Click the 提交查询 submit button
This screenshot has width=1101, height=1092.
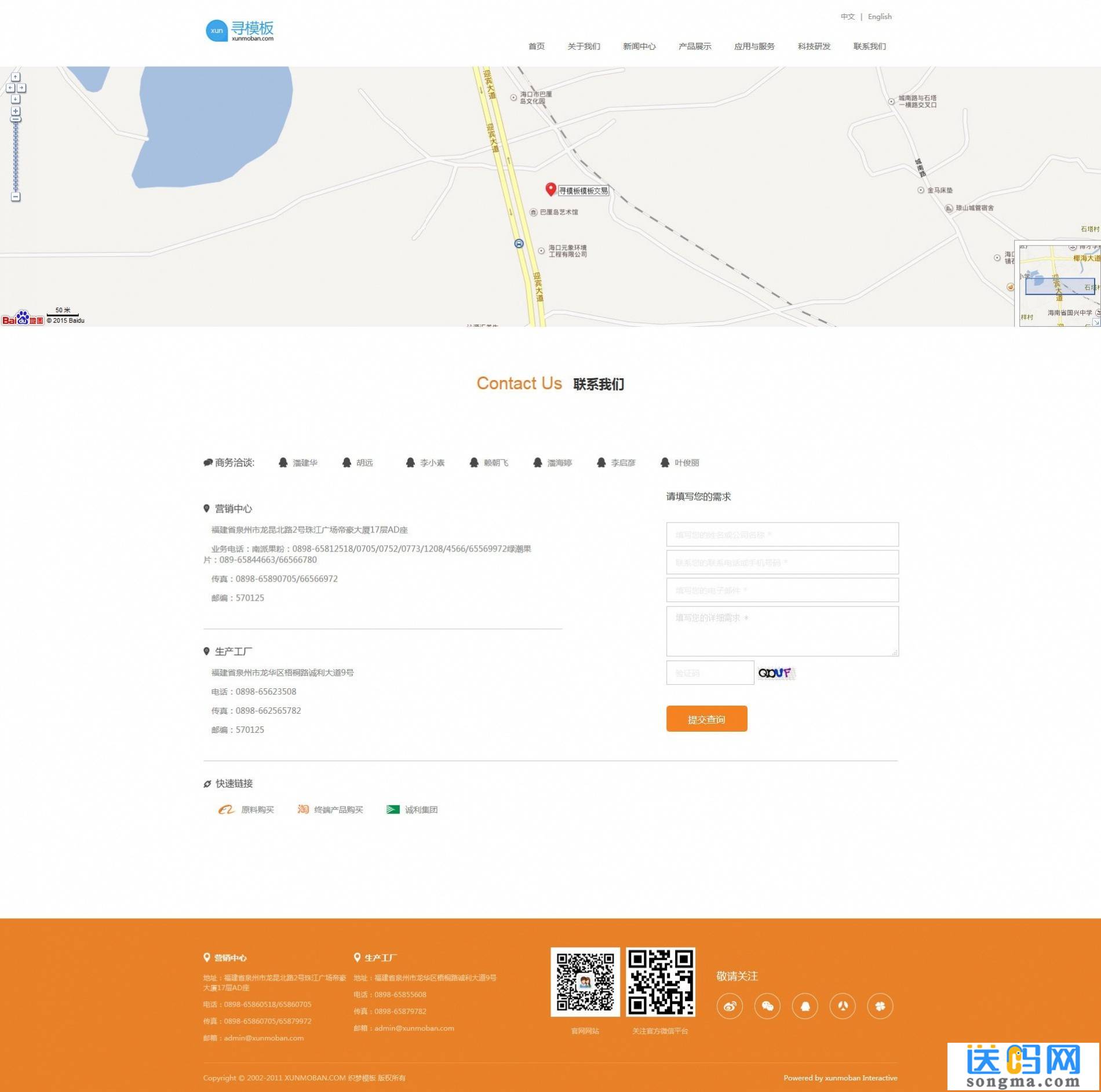707,719
